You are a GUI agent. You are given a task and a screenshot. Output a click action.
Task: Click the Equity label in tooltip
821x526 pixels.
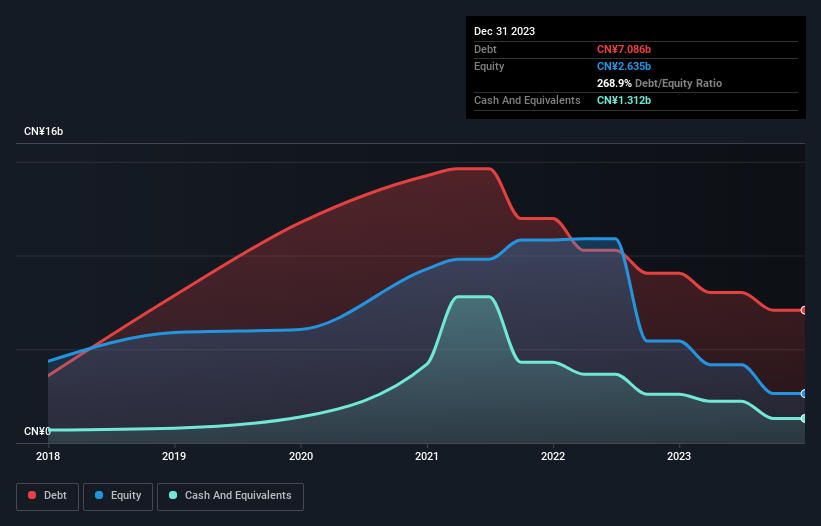point(489,66)
